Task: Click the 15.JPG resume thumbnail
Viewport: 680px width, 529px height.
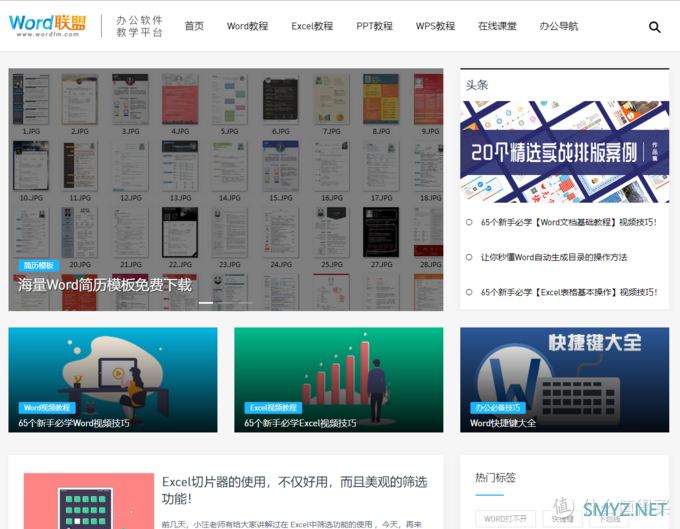Action: [281, 166]
